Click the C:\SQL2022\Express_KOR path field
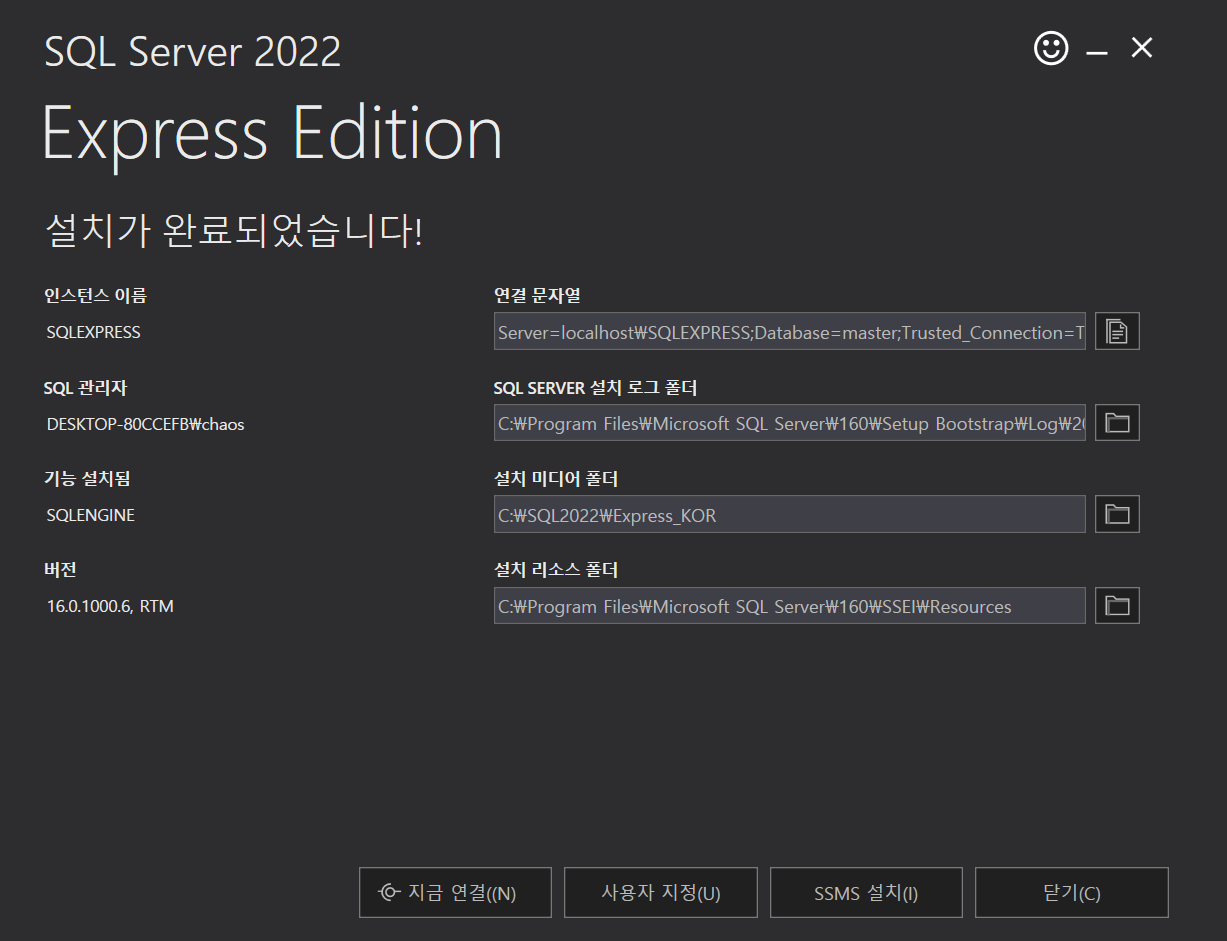 point(790,514)
